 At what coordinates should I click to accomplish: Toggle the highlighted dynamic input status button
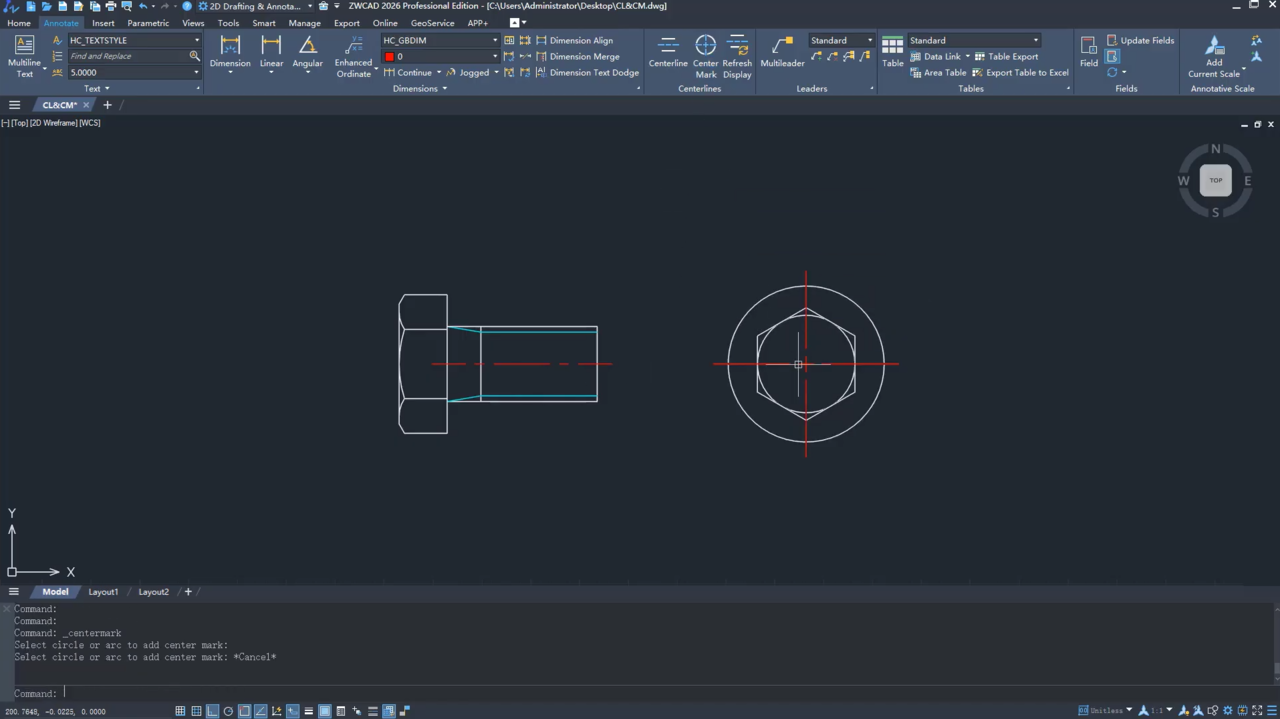click(x=292, y=711)
